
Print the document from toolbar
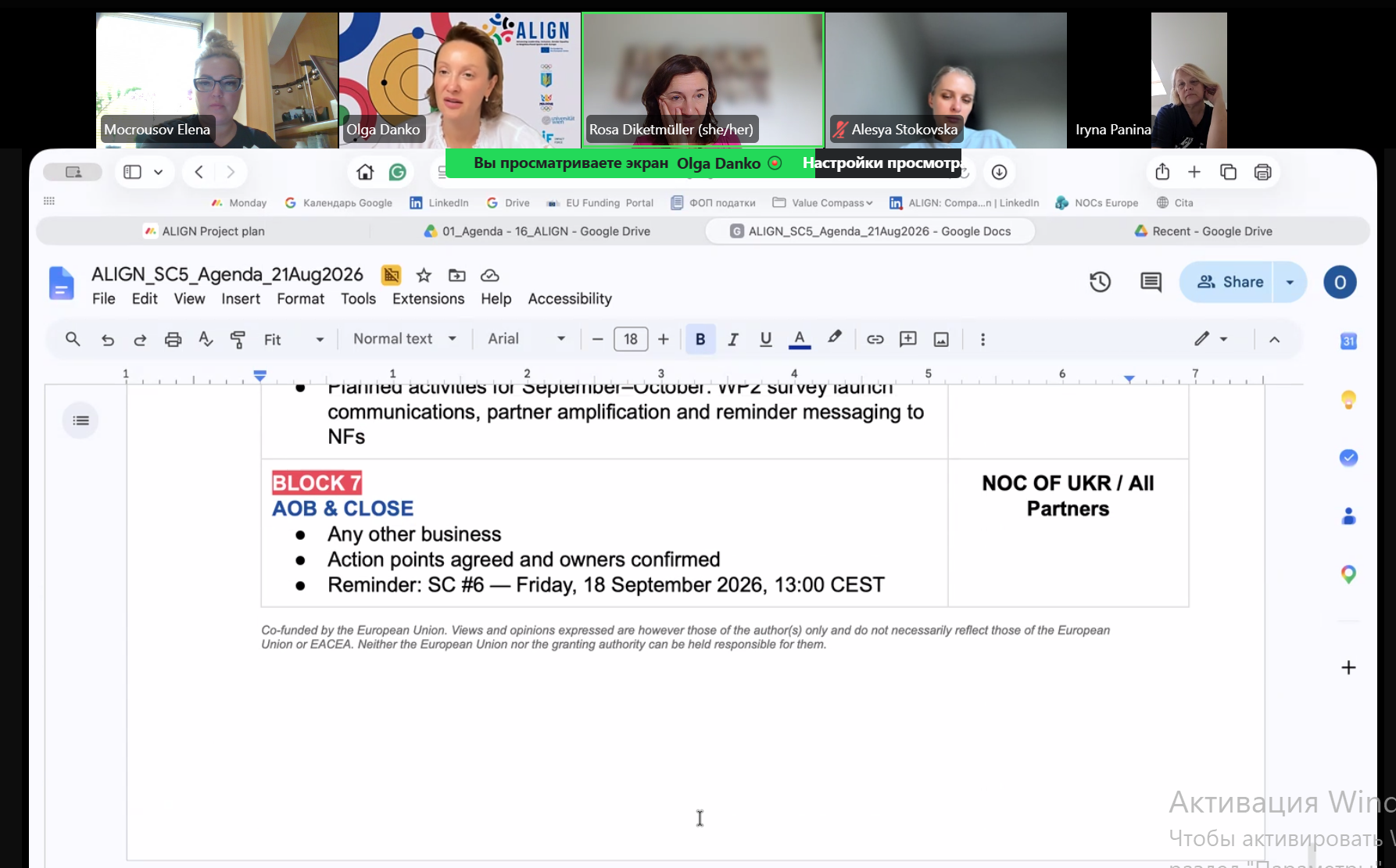point(173,339)
